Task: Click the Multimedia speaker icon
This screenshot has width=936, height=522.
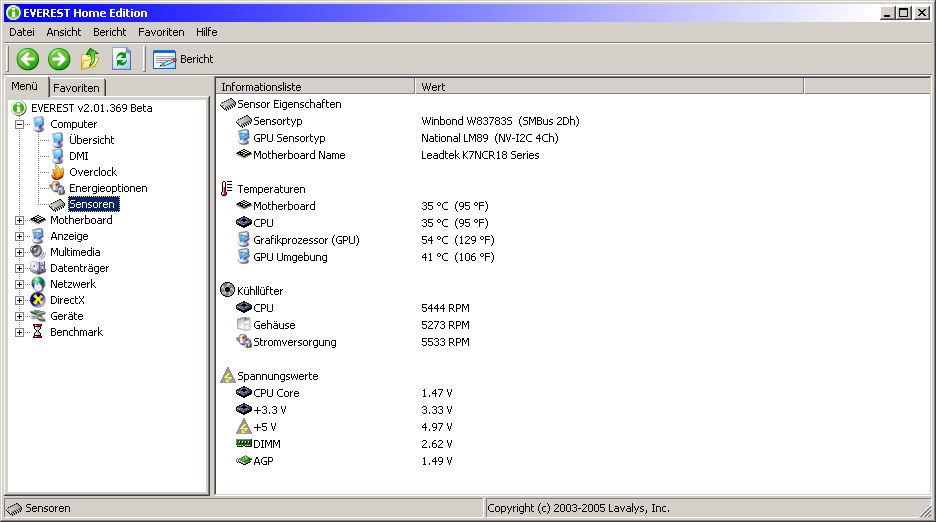Action: click(38, 252)
